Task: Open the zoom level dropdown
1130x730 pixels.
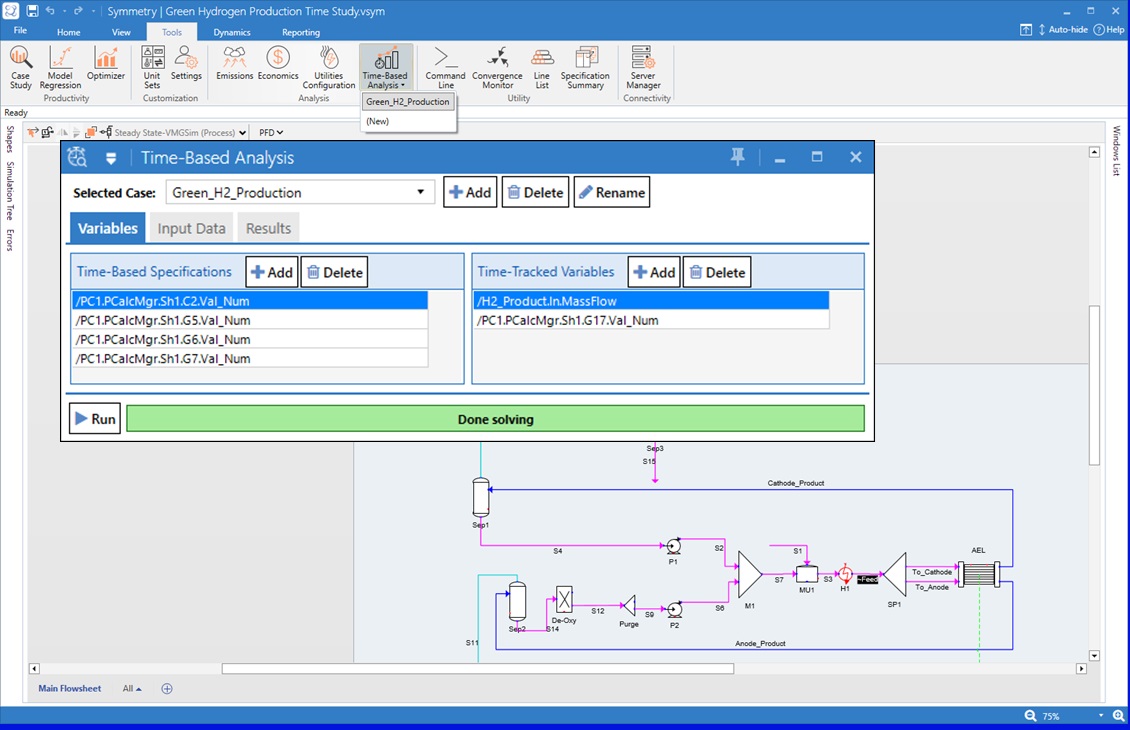Action: pos(1102,716)
